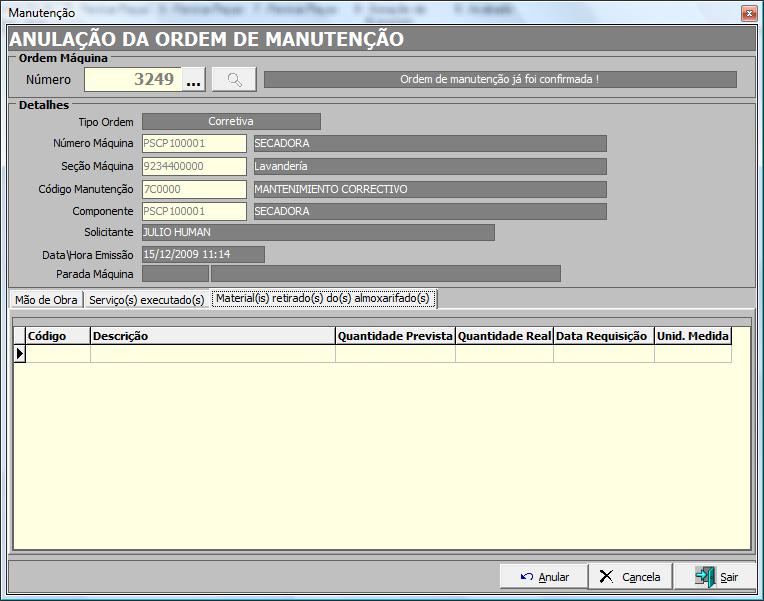Viewport: 764px width, 601px height.
Task: Exit via the Sair button
Action: (714, 577)
